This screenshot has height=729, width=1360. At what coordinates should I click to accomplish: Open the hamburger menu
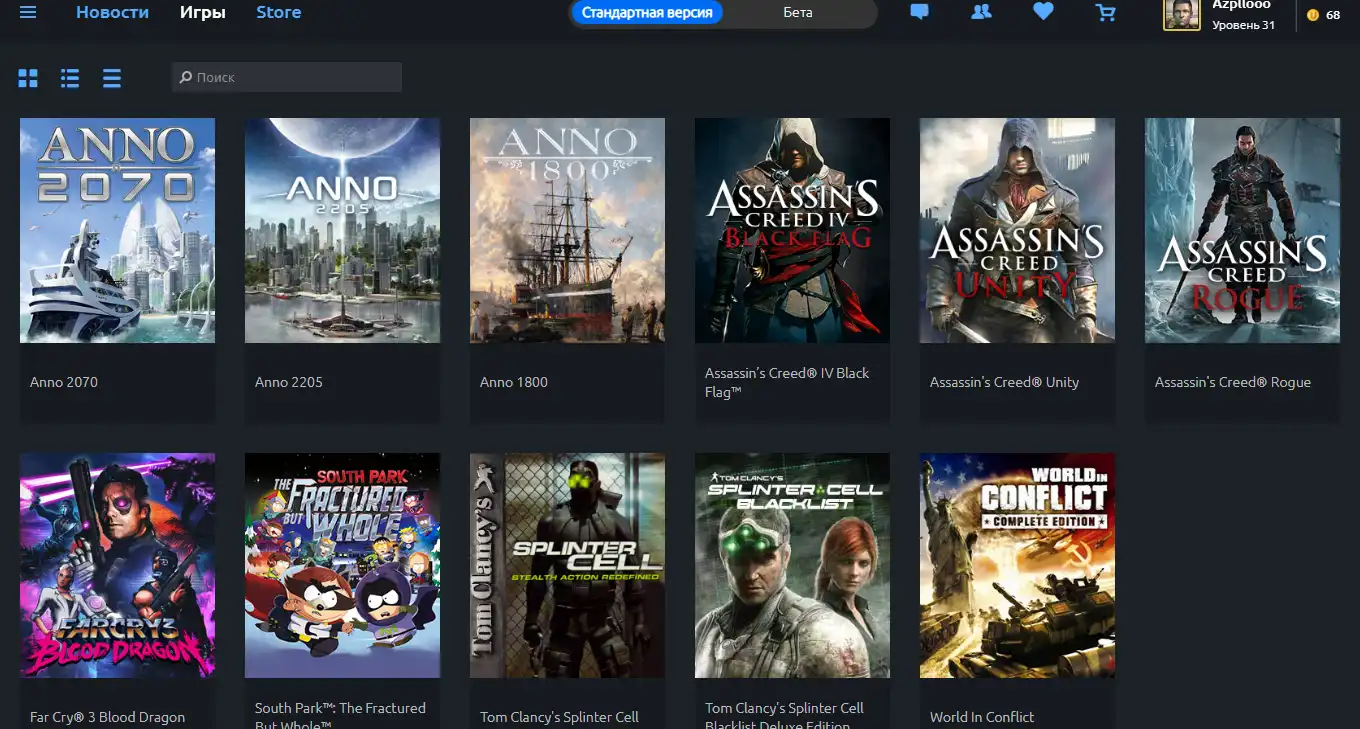(x=28, y=12)
